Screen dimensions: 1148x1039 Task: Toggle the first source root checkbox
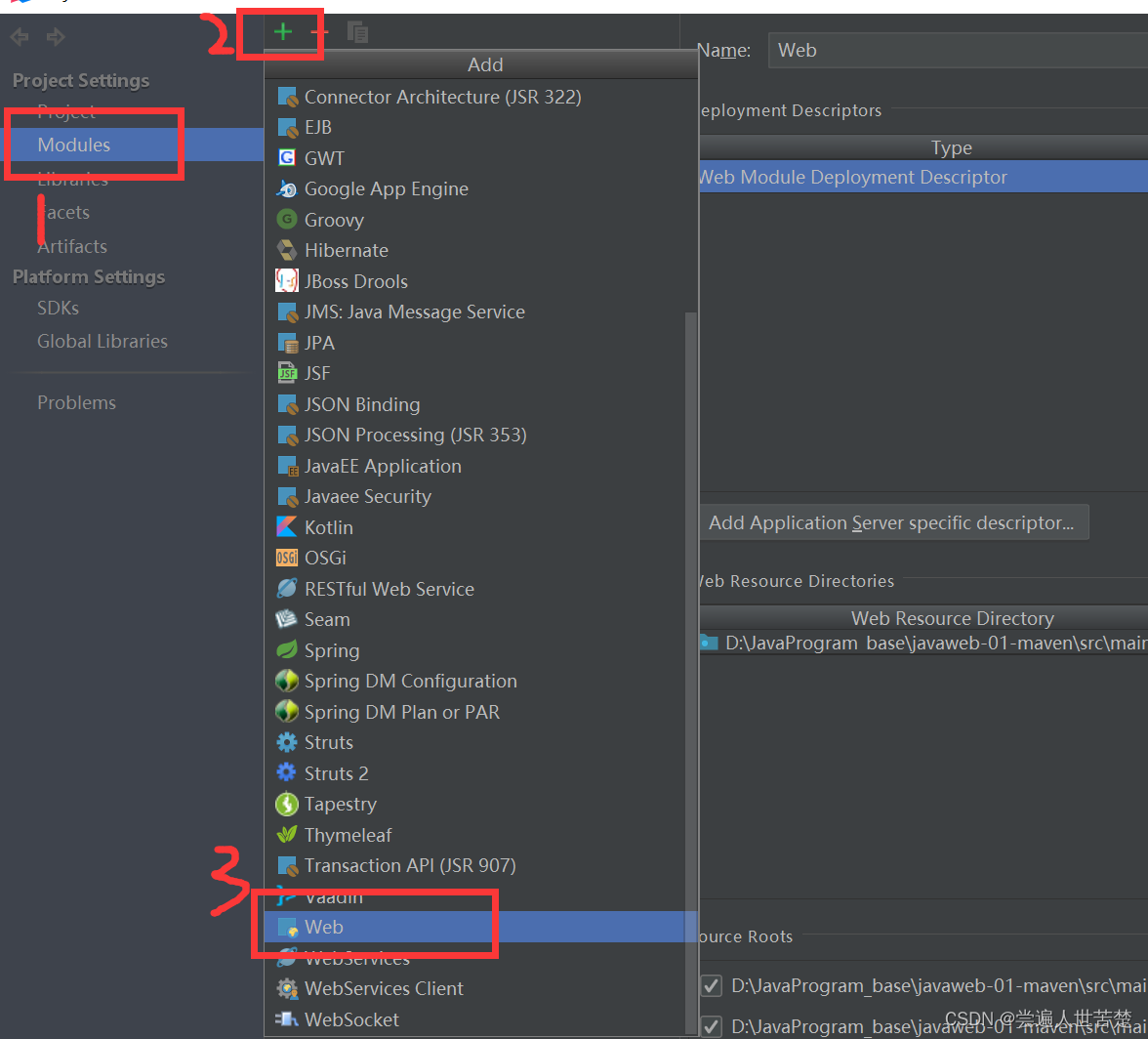712,985
